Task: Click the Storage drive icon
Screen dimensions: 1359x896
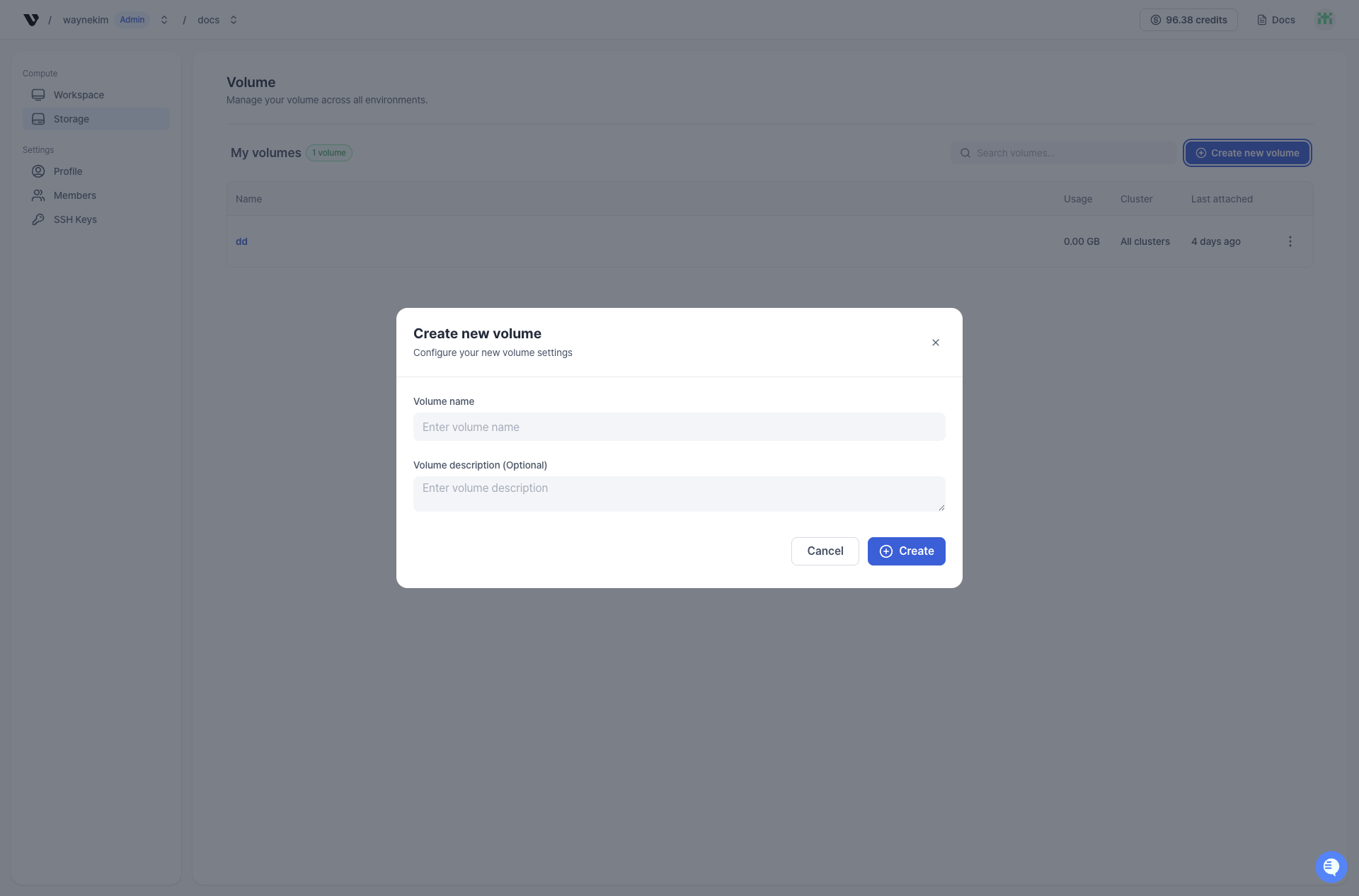Action: click(x=38, y=118)
